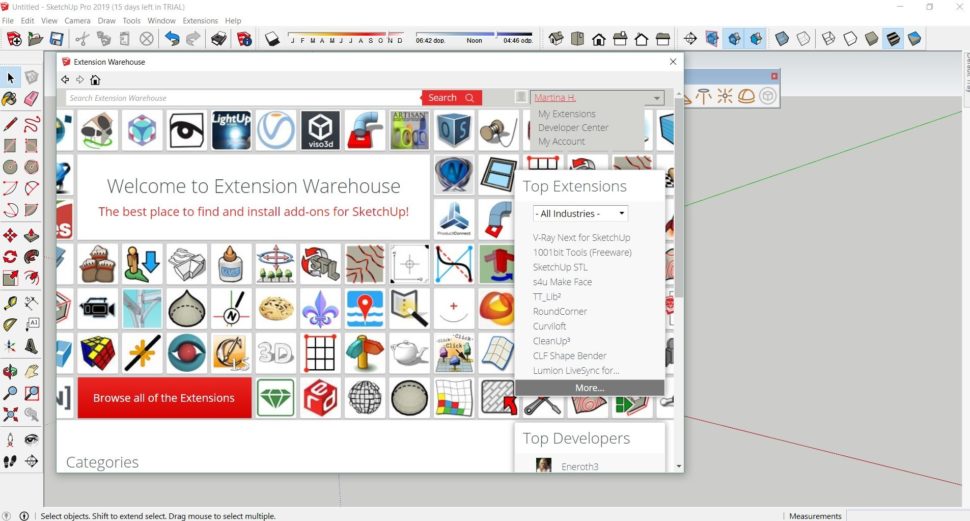Viewport: 970px width, 521px height.
Task: Open the Artisan extension tile
Action: point(410,131)
